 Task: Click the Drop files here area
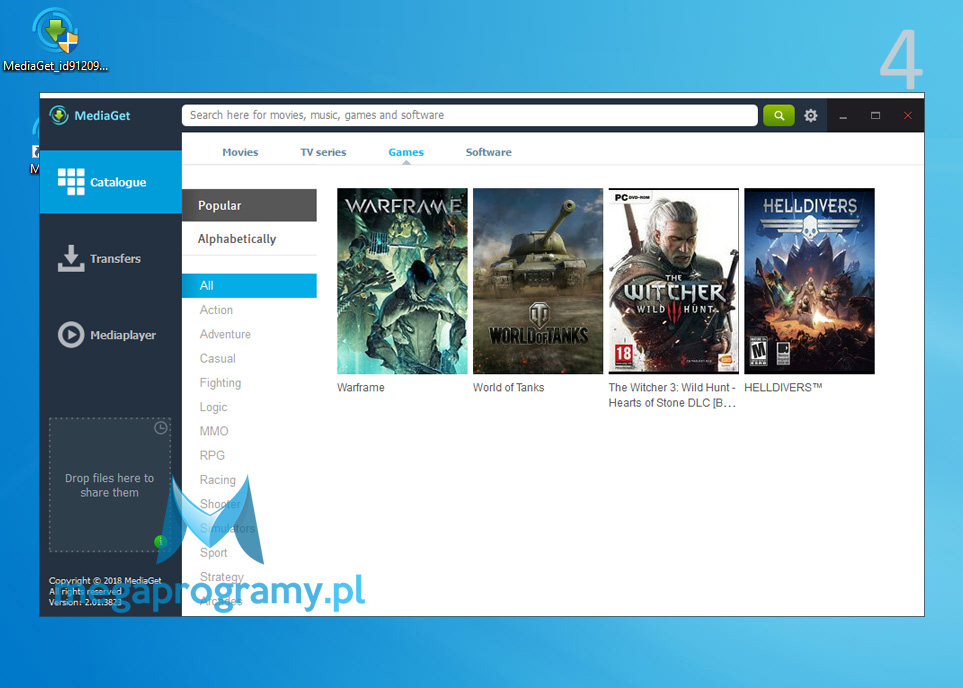click(x=110, y=485)
